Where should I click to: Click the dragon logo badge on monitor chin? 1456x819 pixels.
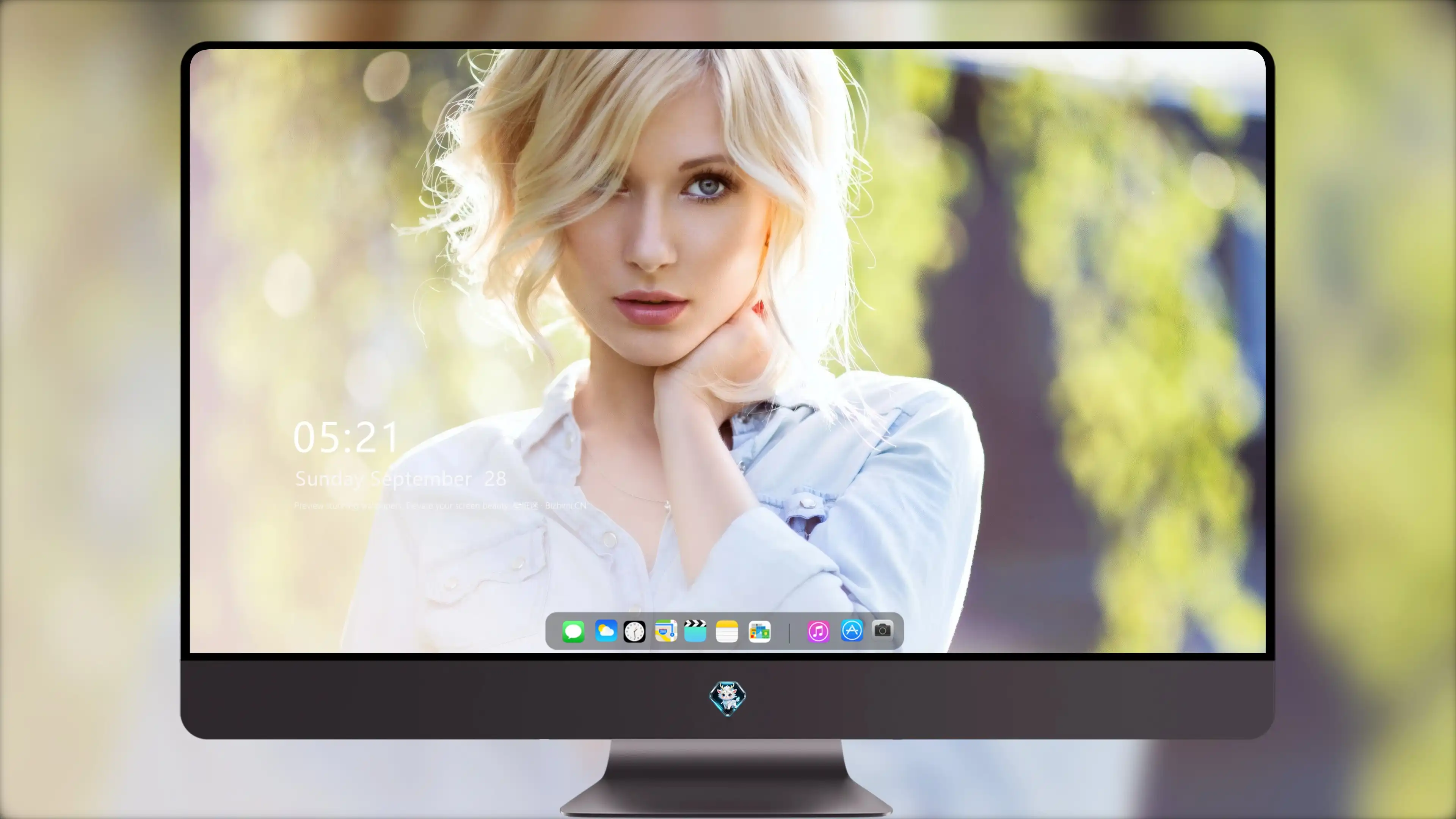[728, 698]
